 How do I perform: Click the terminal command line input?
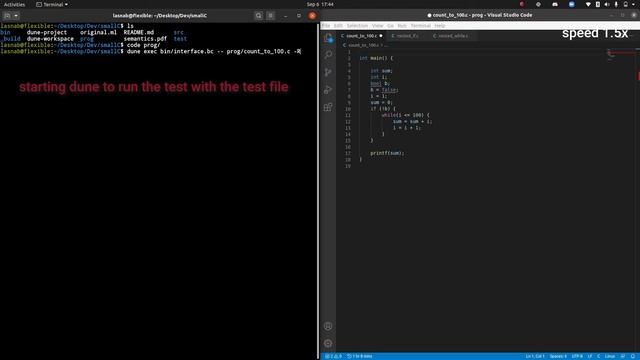coord(214,51)
